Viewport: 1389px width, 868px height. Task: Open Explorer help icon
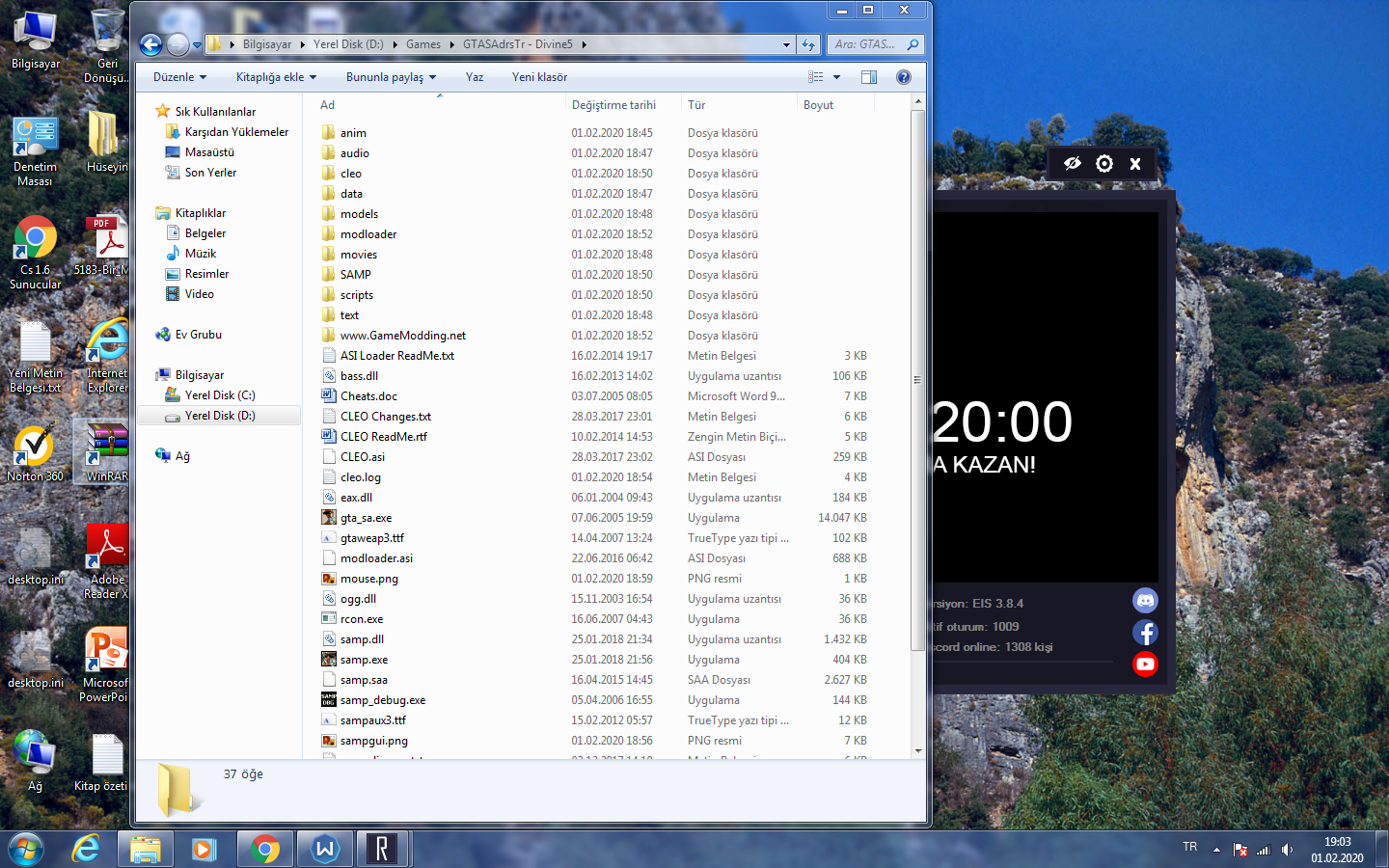click(x=904, y=77)
